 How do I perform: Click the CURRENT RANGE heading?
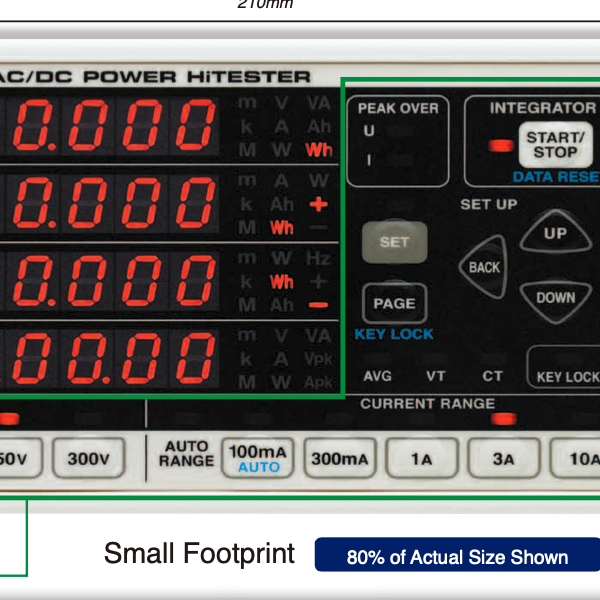pyautogui.click(x=428, y=403)
